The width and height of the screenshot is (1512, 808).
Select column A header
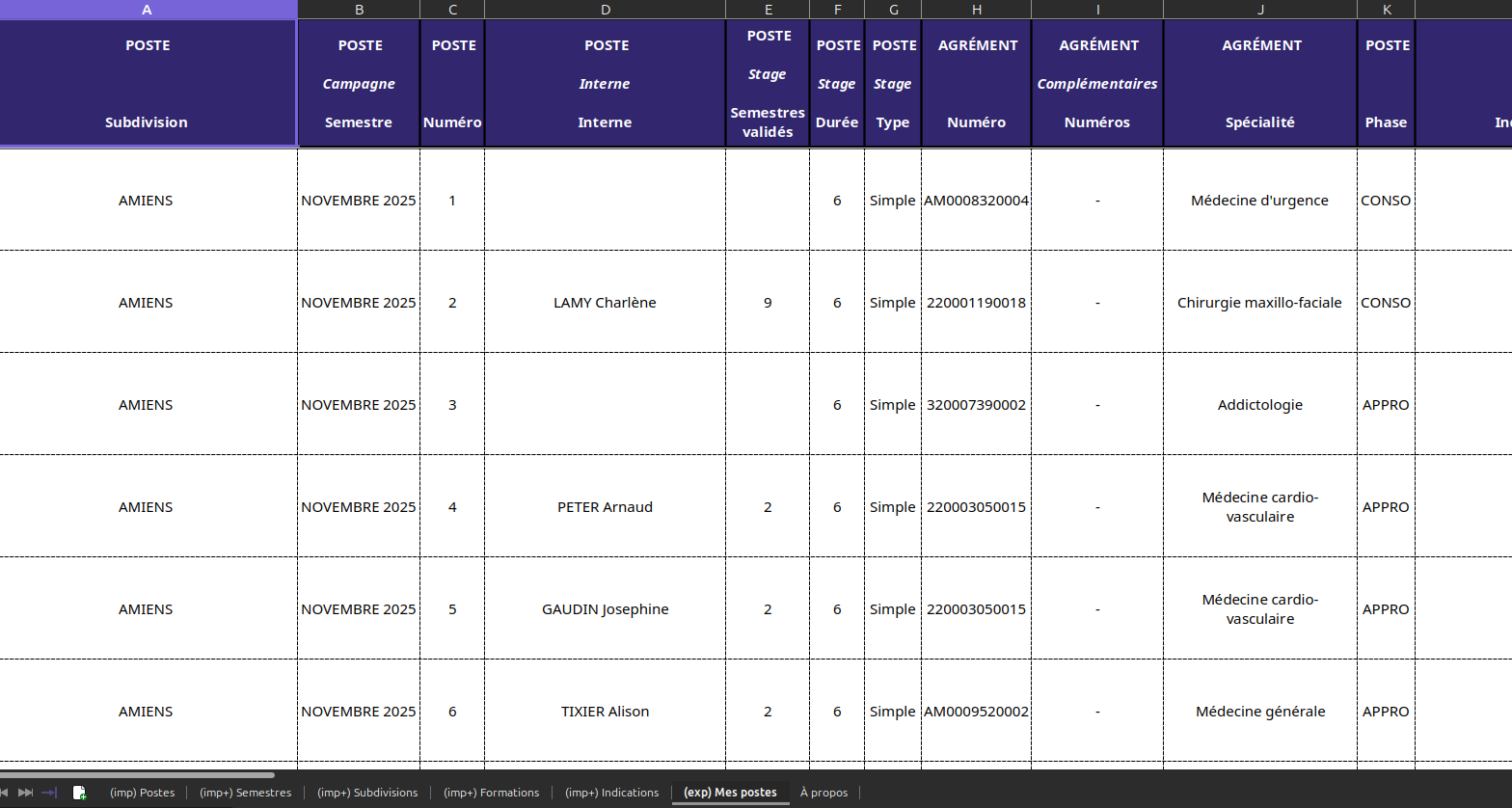(x=148, y=10)
